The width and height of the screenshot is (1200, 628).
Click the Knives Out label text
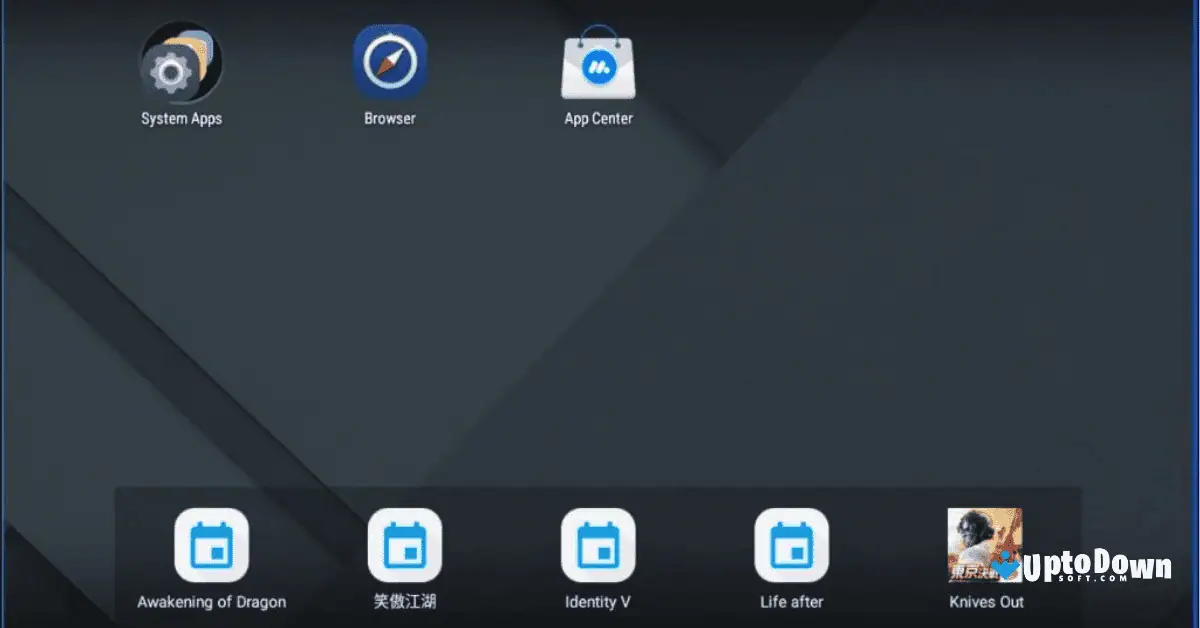(x=985, y=602)
